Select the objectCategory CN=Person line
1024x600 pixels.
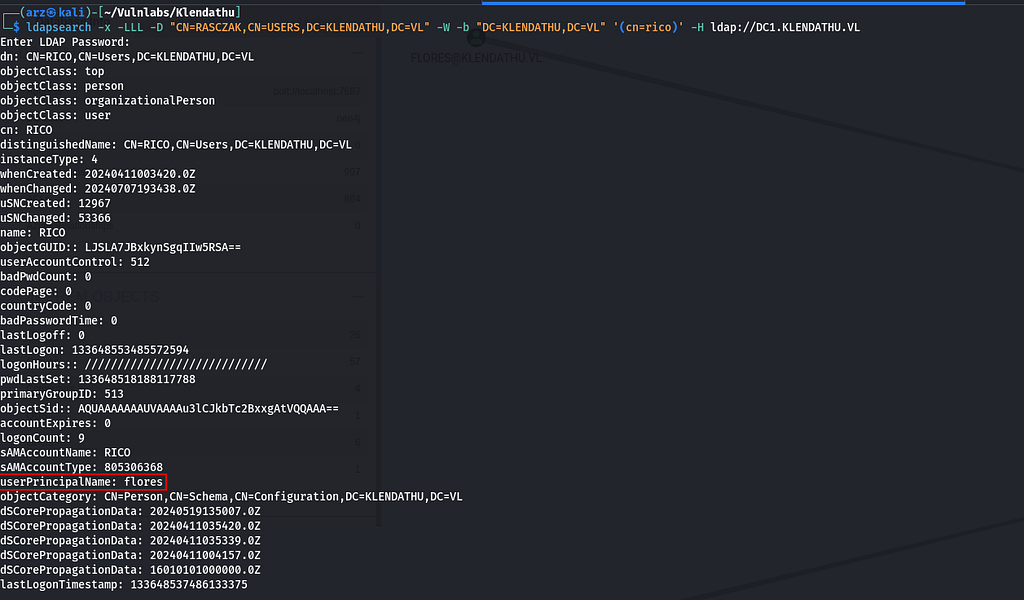(231, 497)
